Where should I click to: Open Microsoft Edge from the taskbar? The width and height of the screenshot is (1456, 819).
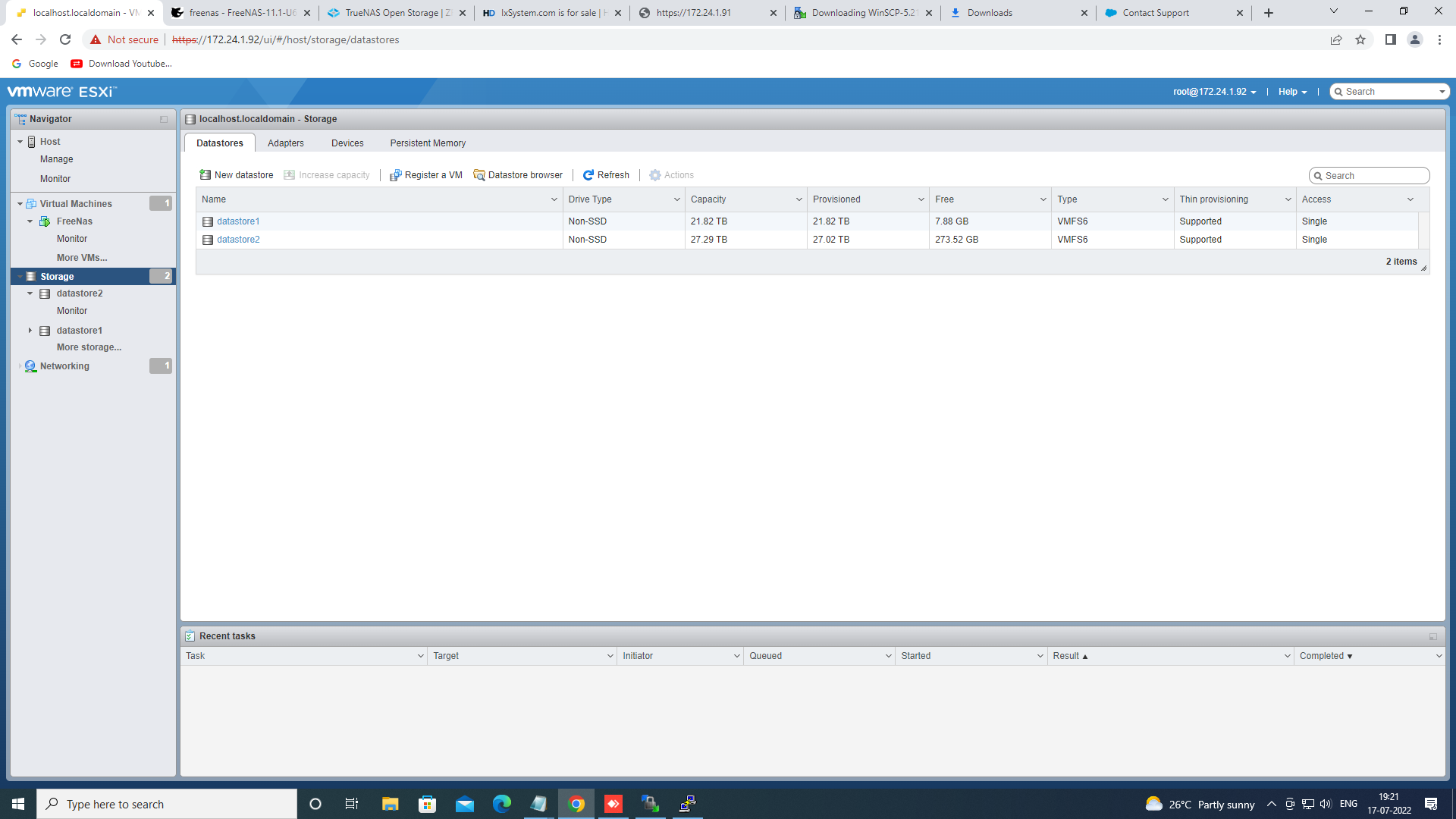pos(502,804)
